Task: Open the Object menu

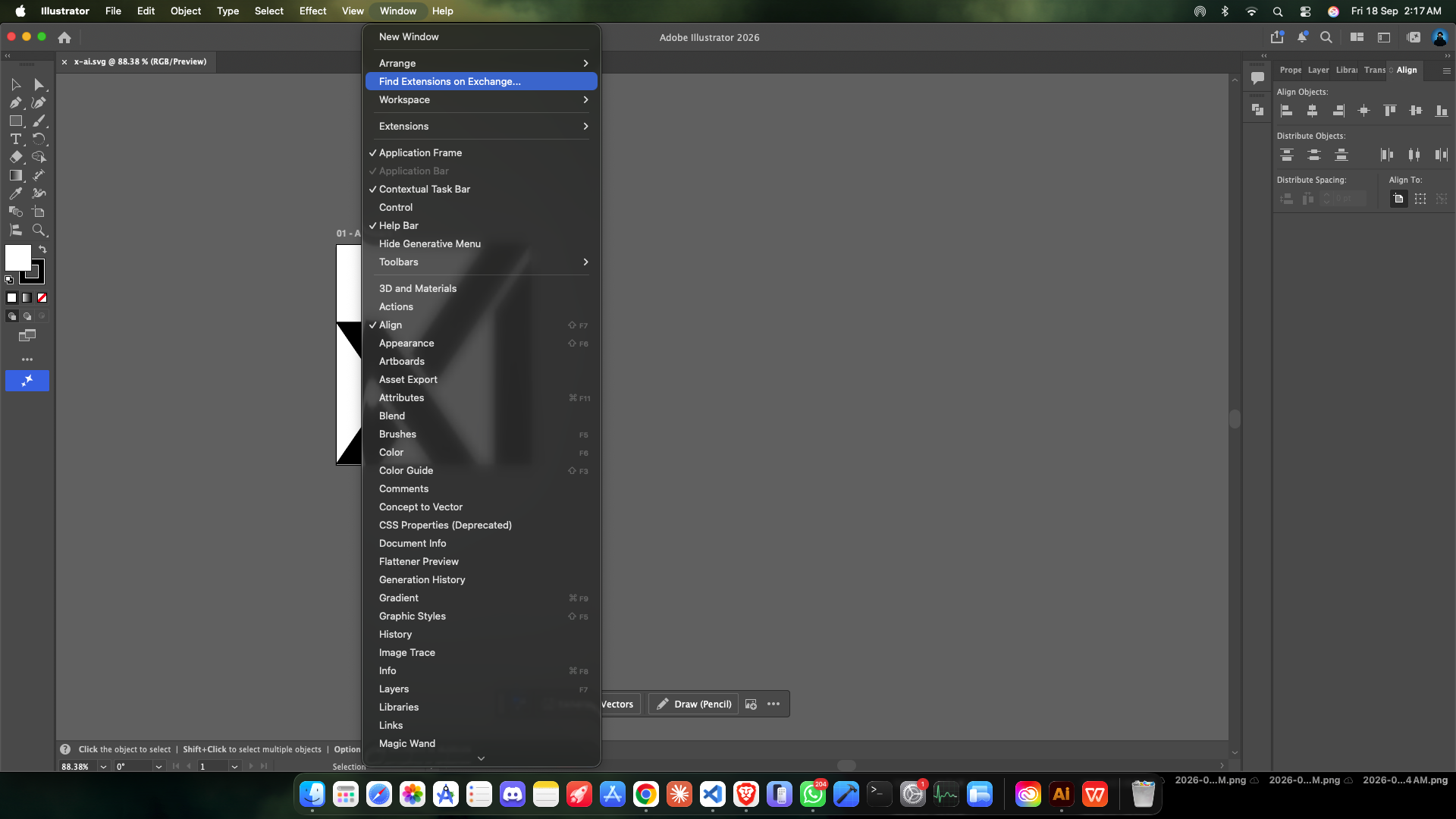Action: [x=186, y=11]
